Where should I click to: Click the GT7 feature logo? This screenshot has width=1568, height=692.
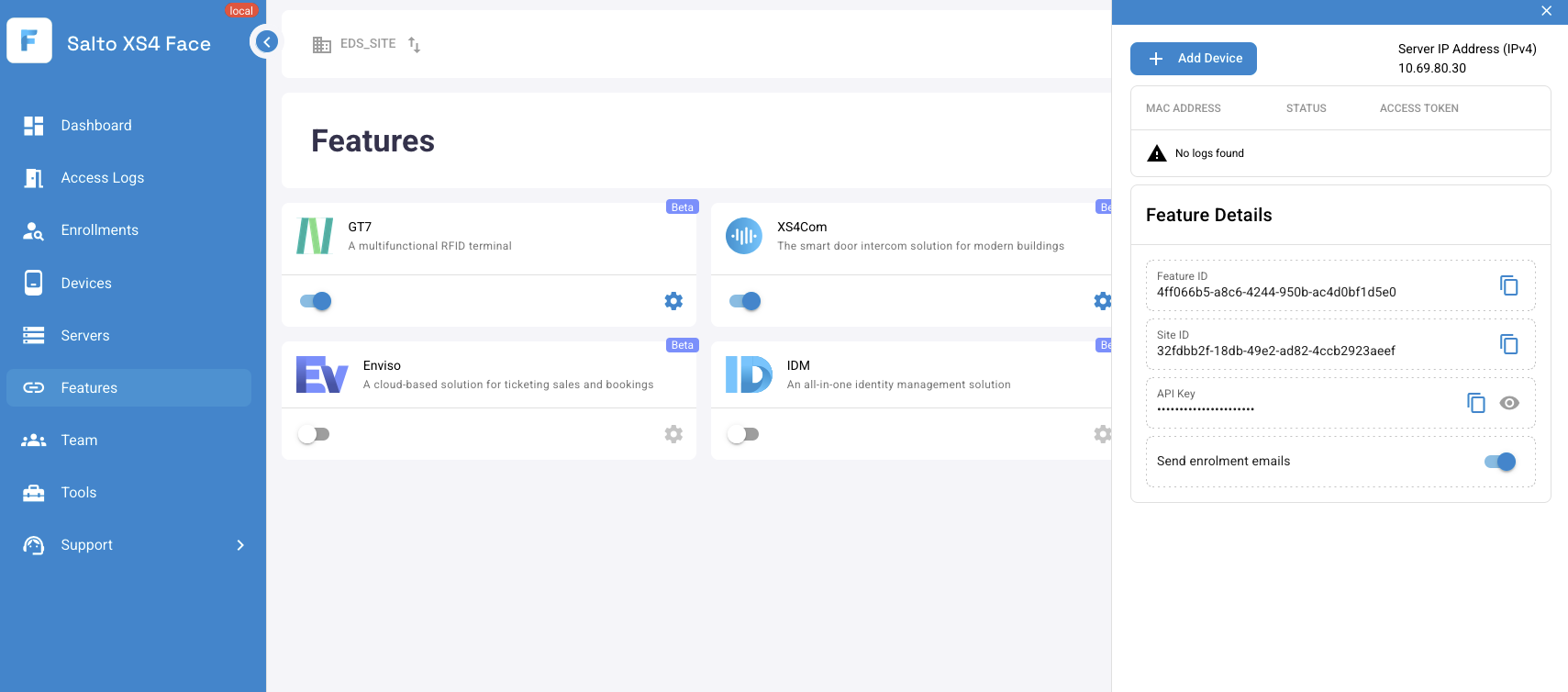point(315,236)
